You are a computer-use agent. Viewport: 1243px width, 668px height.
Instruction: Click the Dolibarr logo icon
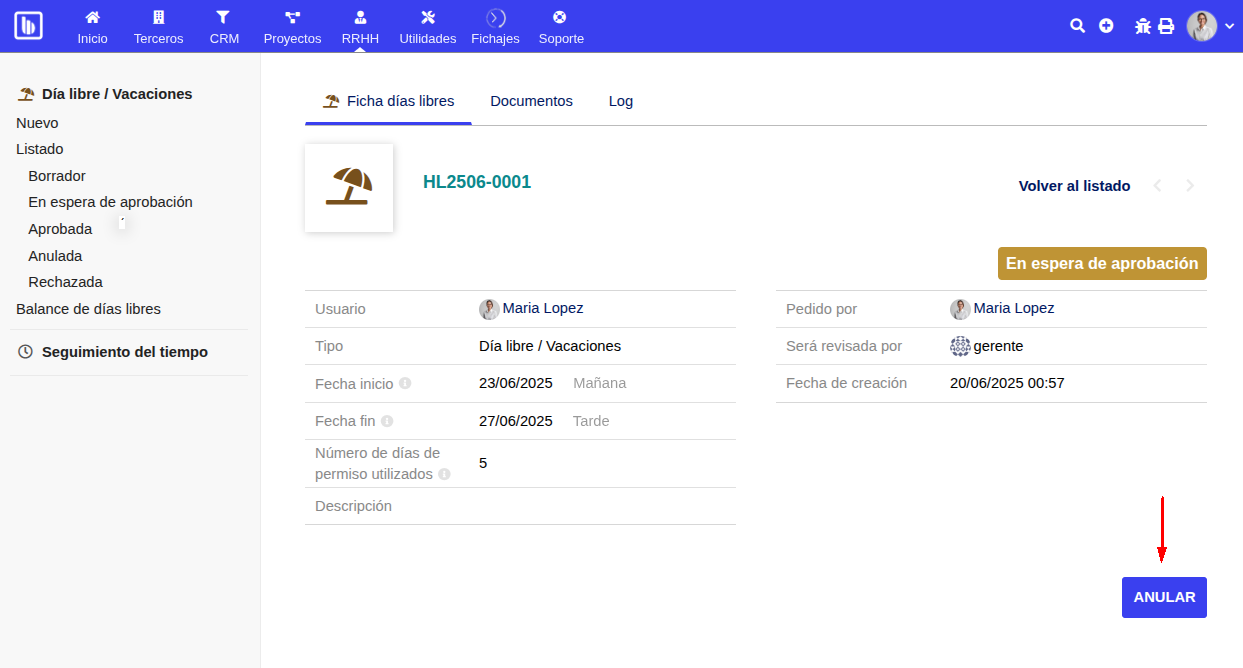coord(29,26)
